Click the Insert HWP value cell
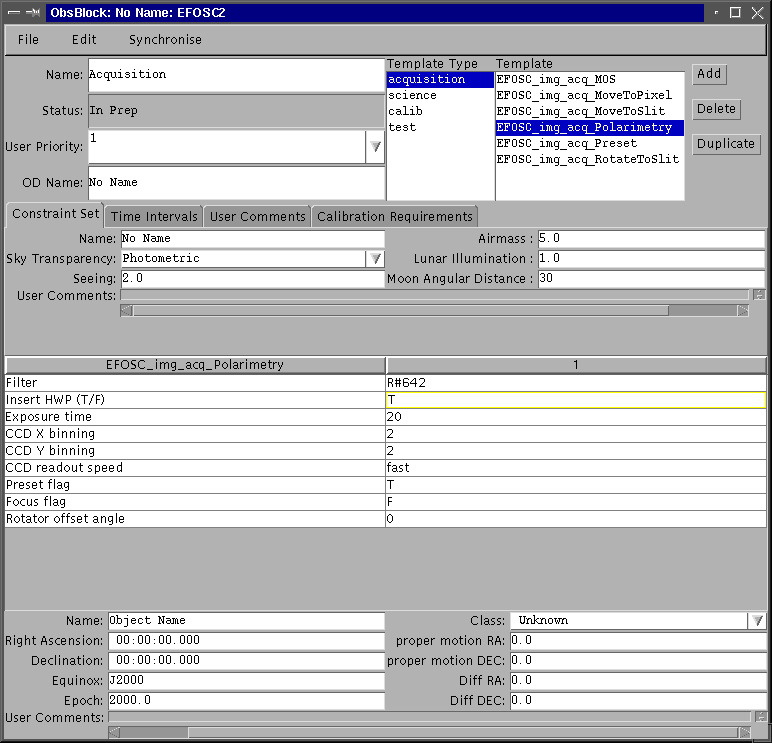This screenshot has height=743, width=772. point(576,400)
